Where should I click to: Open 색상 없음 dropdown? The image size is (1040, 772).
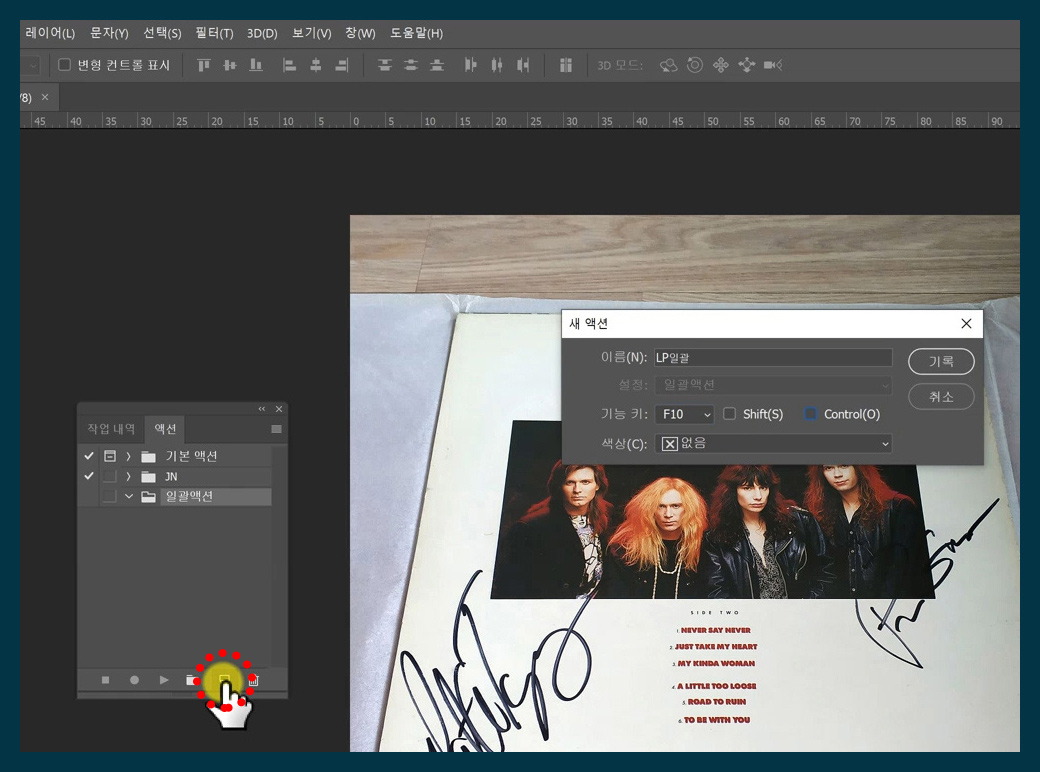[773, 444]
